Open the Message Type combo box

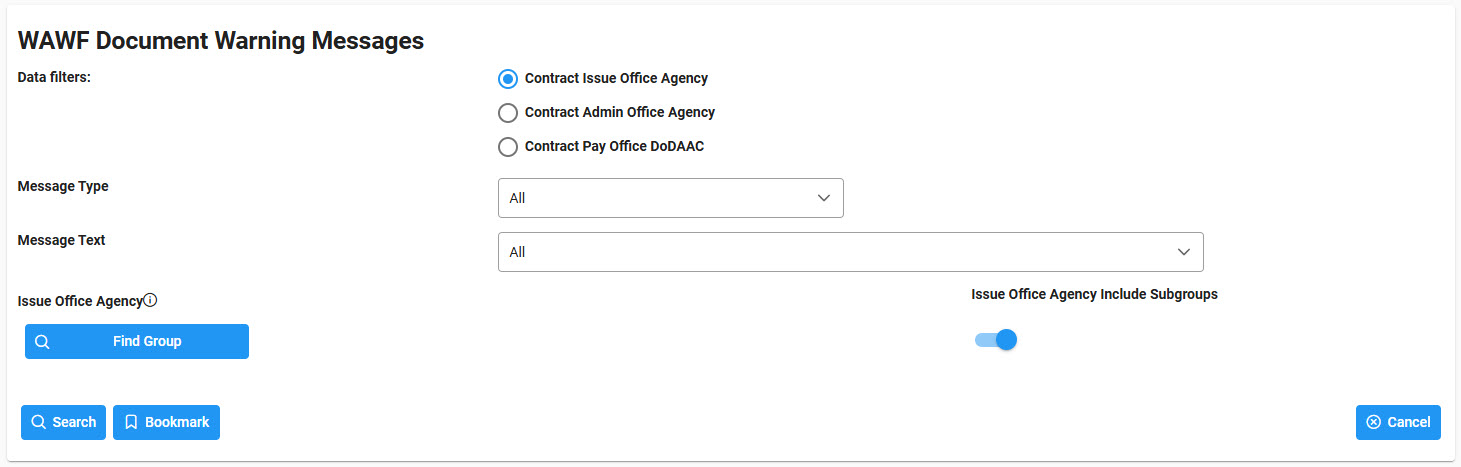click(671, 198)
